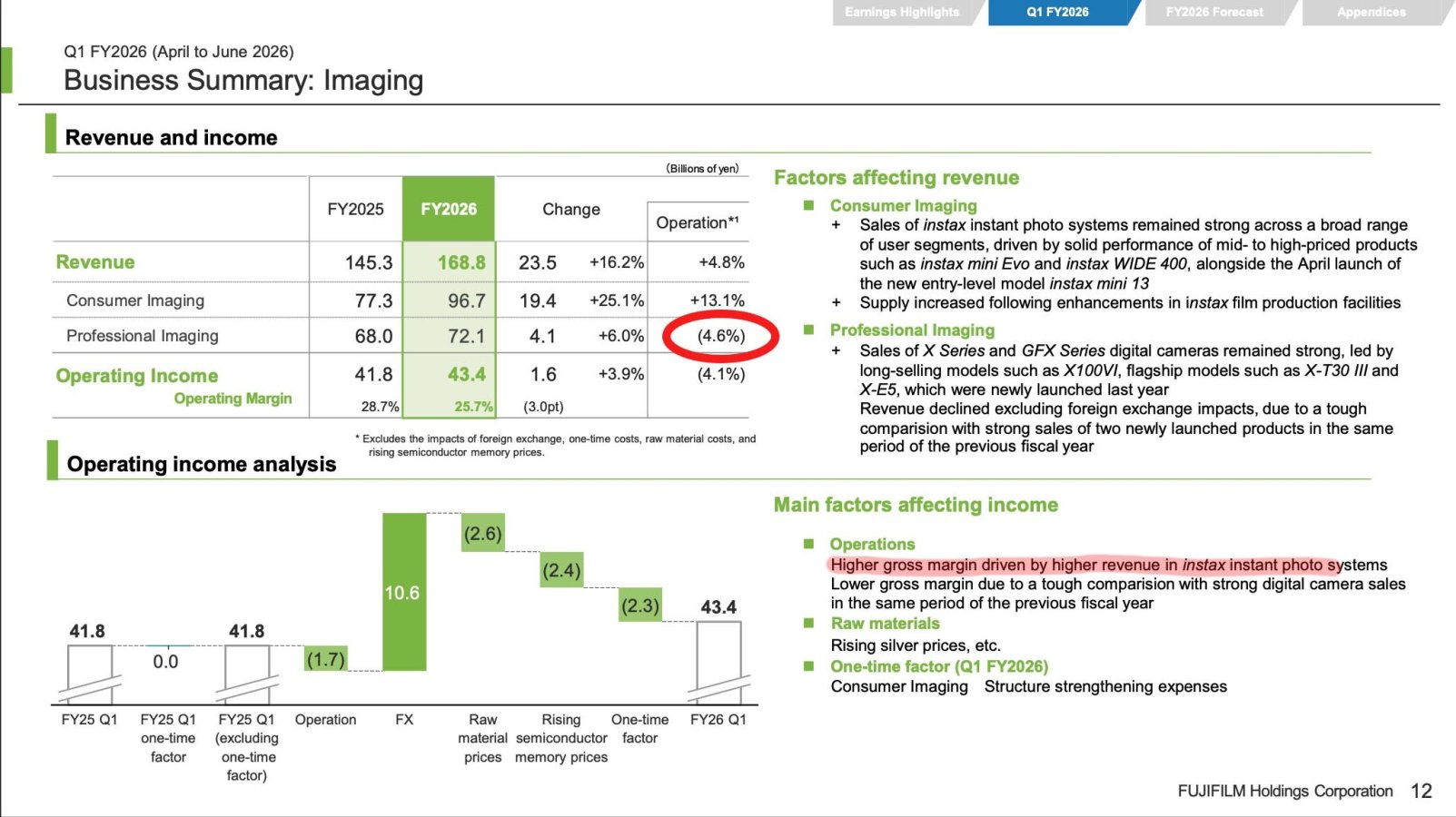Click the +13.1% operation change value
This screenshot has width=1456, height=817.
point(718,300)
